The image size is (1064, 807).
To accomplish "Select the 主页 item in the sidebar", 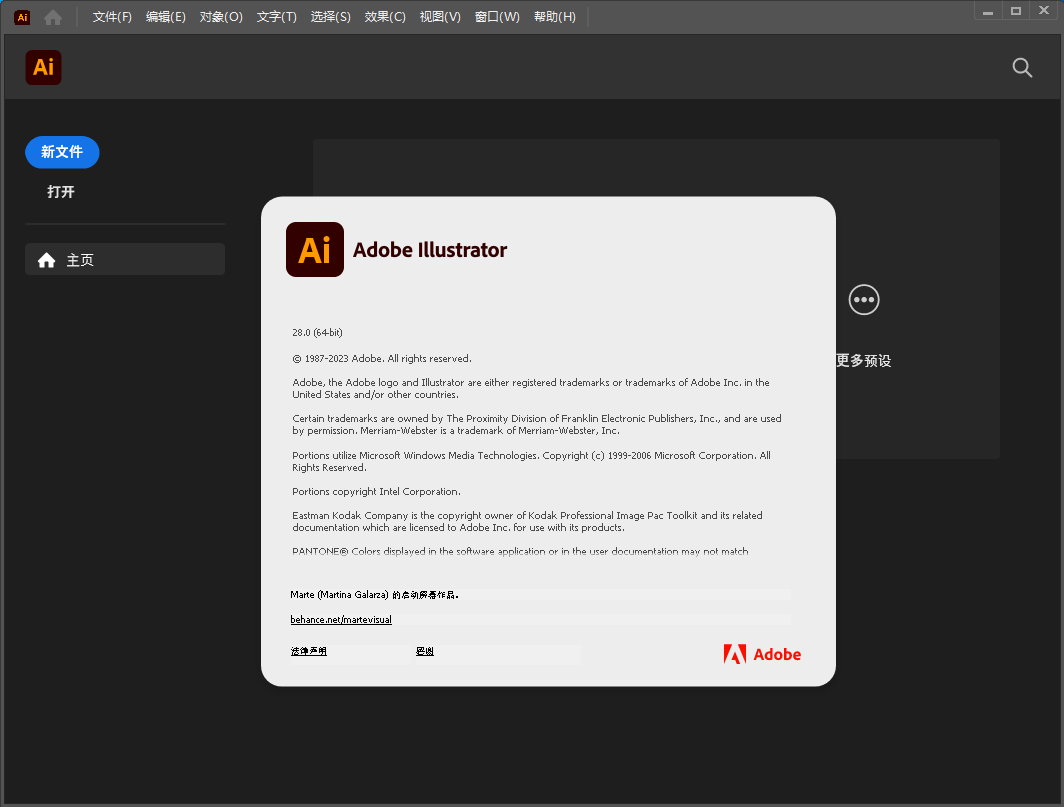I will coord(125,260).
